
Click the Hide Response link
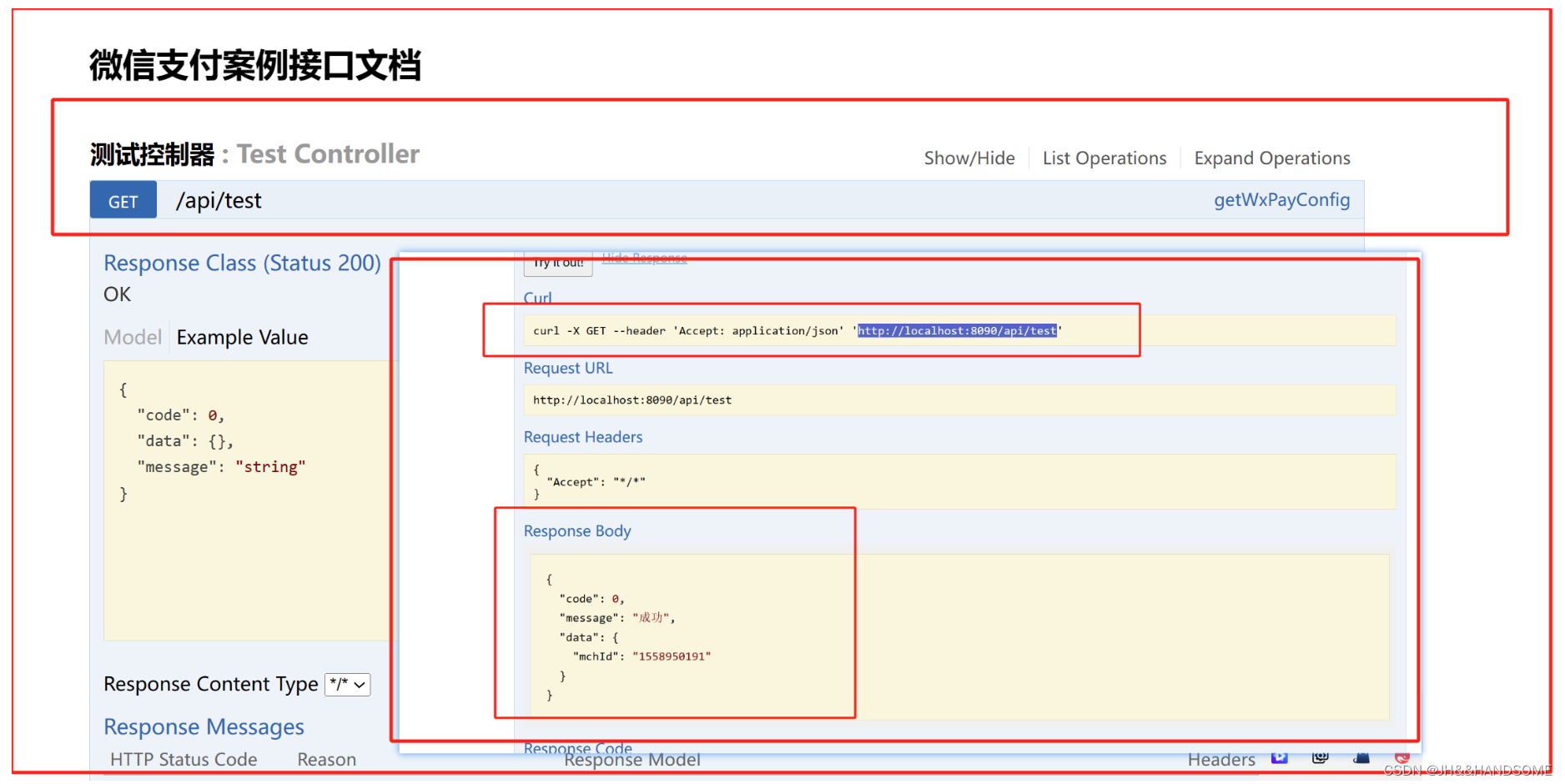point(645,258)
